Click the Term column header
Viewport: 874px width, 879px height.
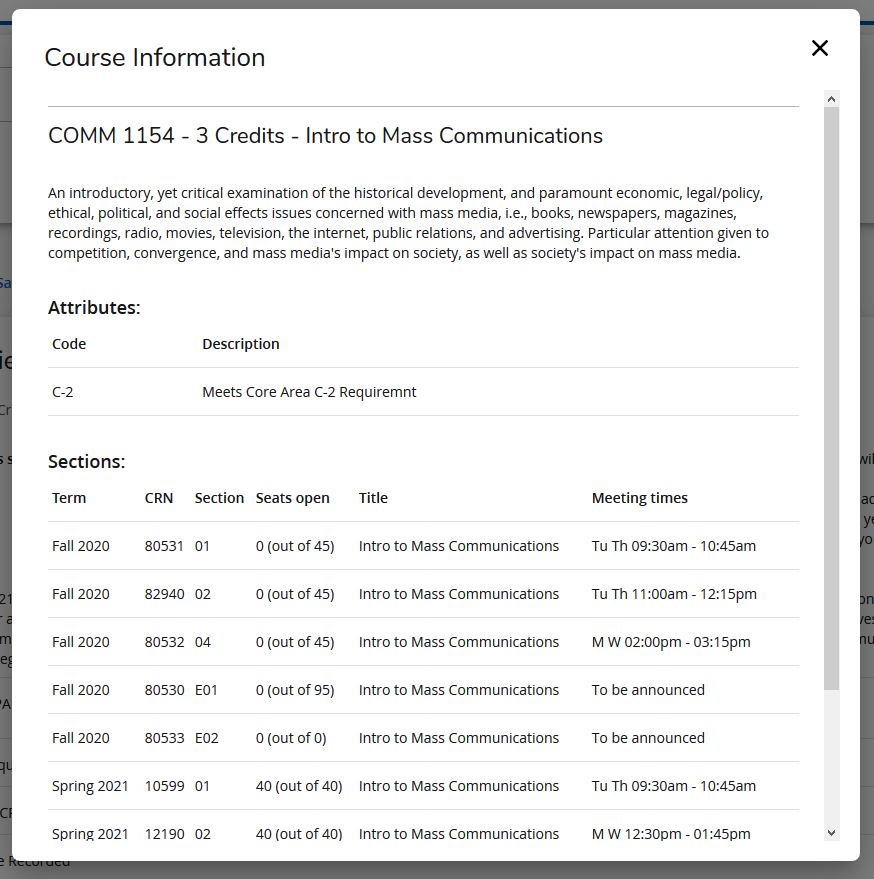point(69,498)
